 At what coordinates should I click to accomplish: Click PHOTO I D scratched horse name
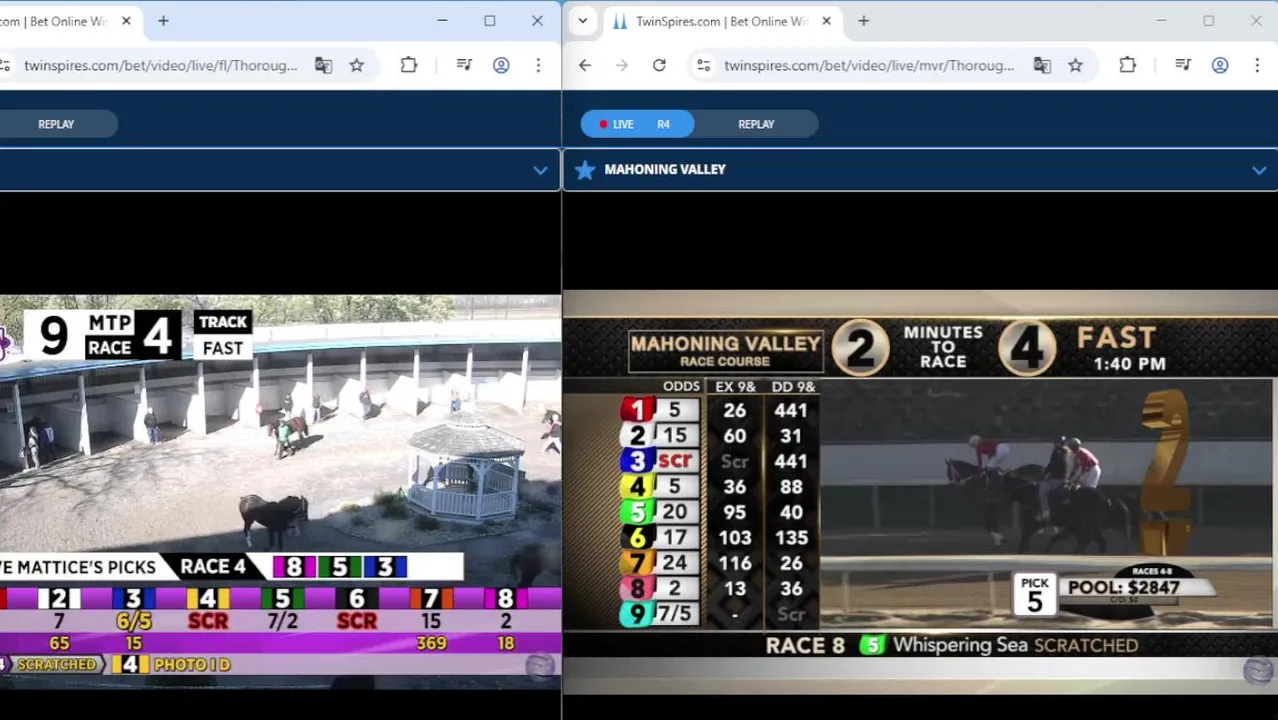(x=192, y=664)
